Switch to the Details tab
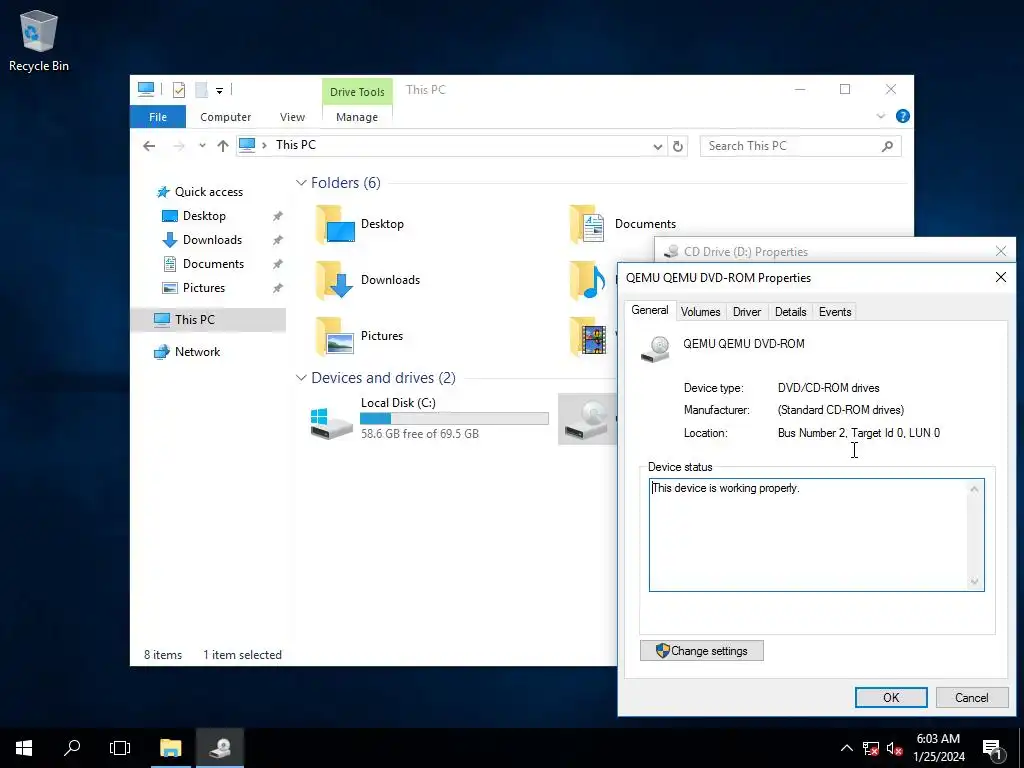 [x=790, y=312]
